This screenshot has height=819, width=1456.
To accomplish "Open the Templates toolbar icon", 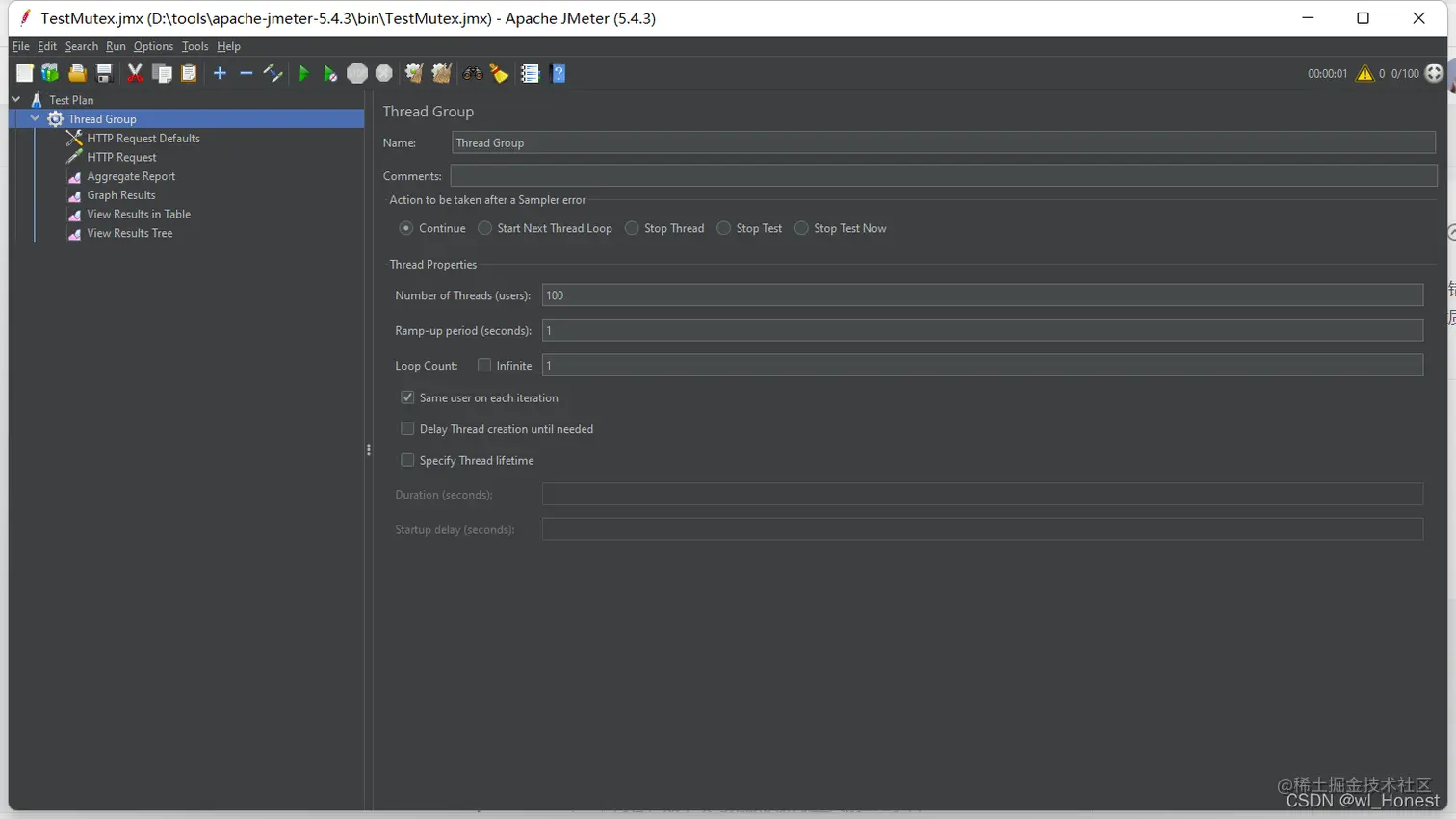I will [x=50, y=73].
